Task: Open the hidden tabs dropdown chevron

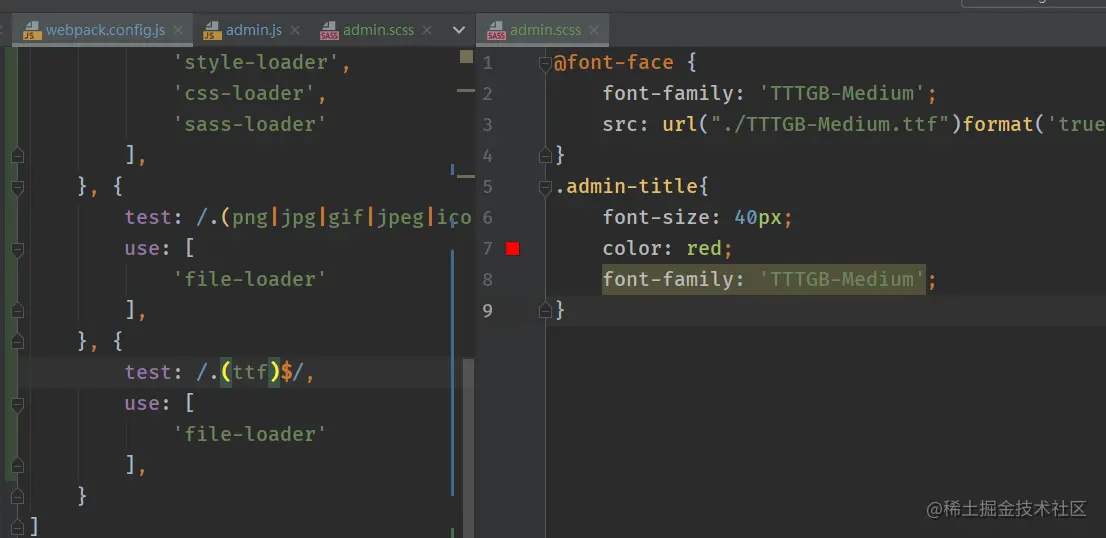Action: pos(458,30)
